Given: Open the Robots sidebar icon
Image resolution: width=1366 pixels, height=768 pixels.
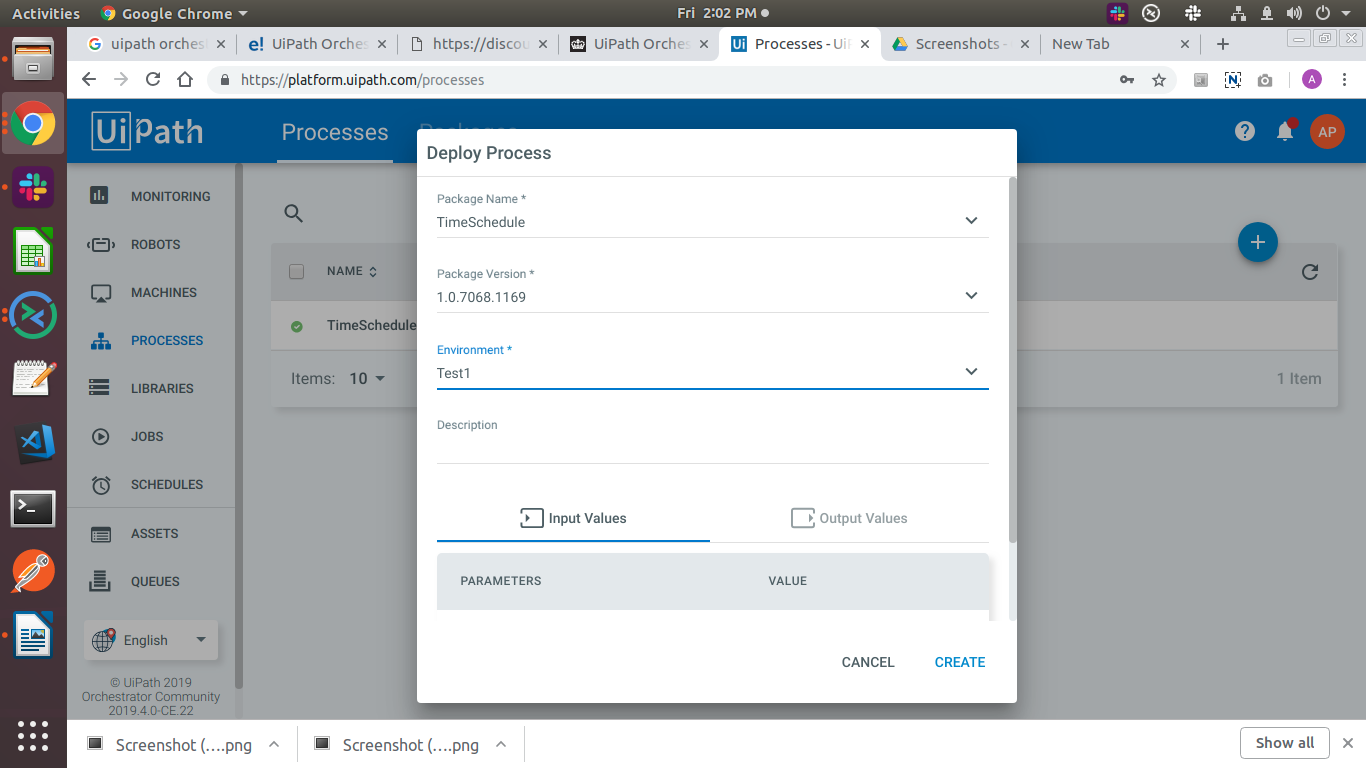Looking at the screenshot, I should pos(100,244).
